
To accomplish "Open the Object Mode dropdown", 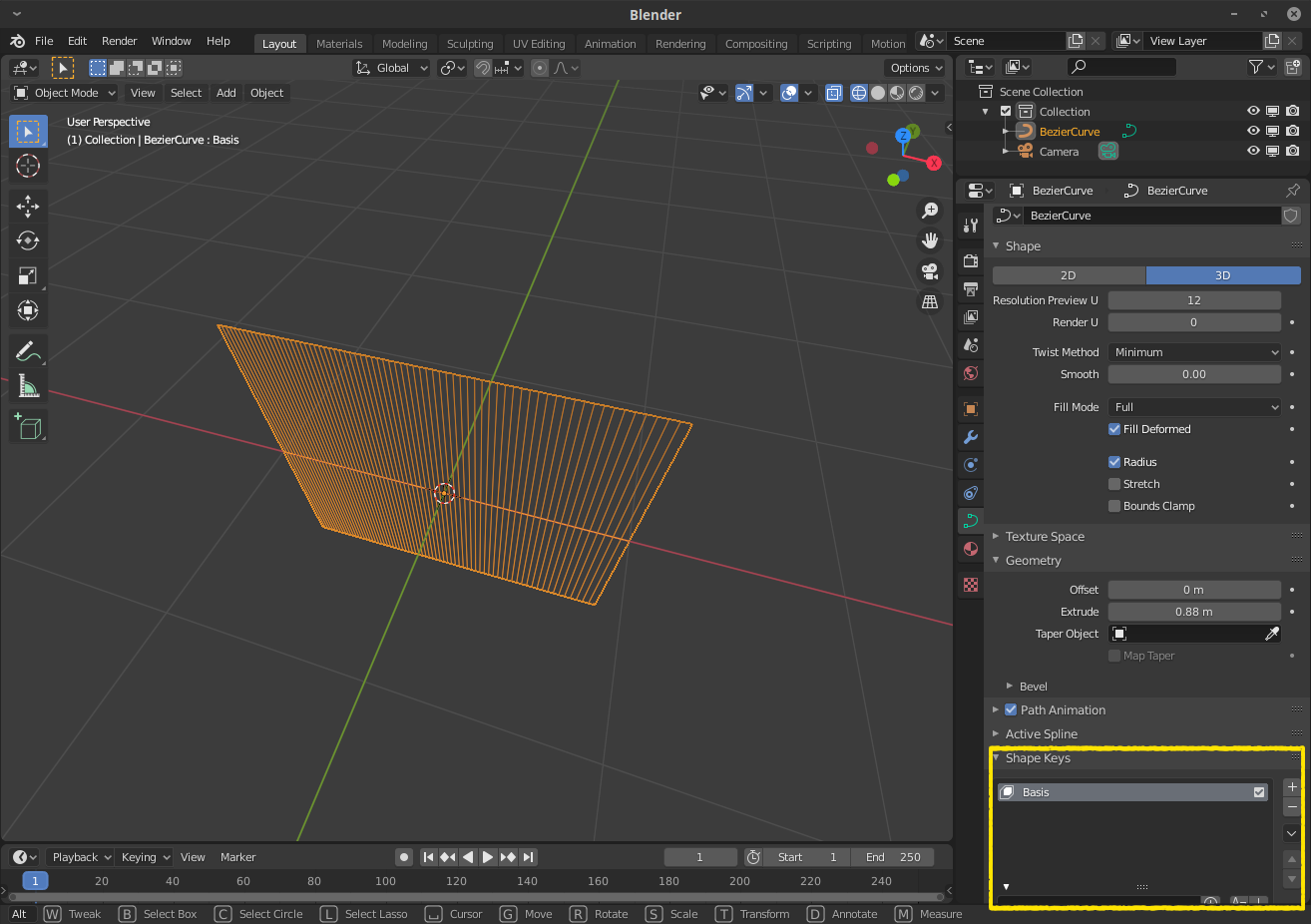I will [x=65, y=93].
